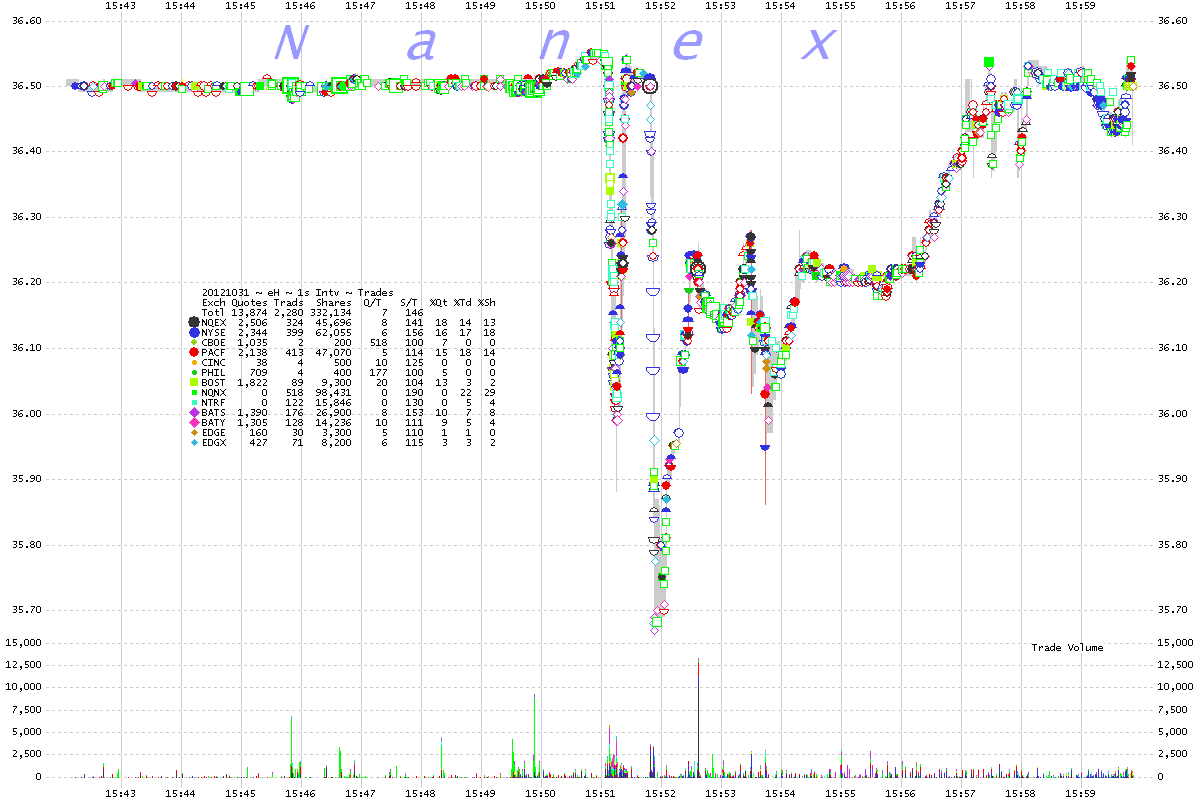1200x800 pixels.
Task: Click the purple BATS legend diamond
Action: click(193, 412)
